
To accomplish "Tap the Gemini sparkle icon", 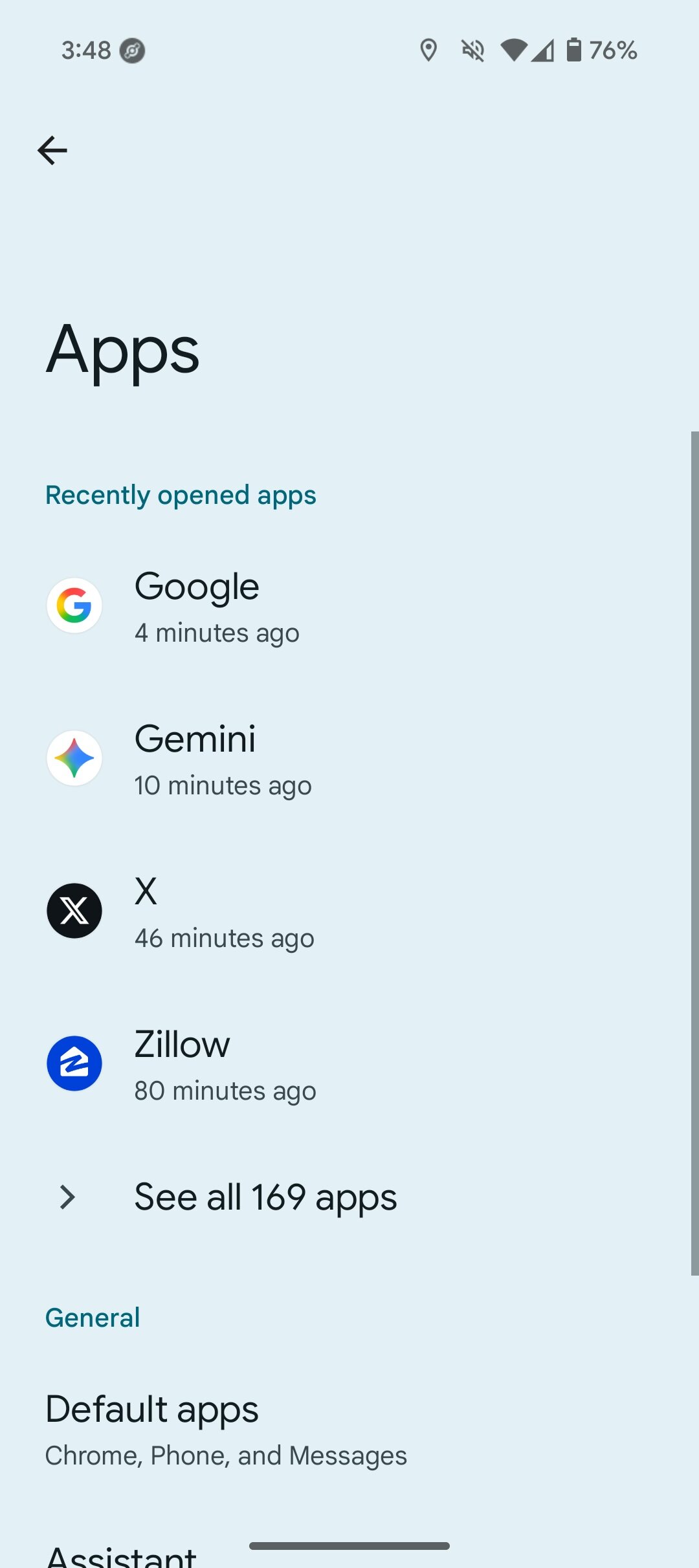I will [74, 758].
